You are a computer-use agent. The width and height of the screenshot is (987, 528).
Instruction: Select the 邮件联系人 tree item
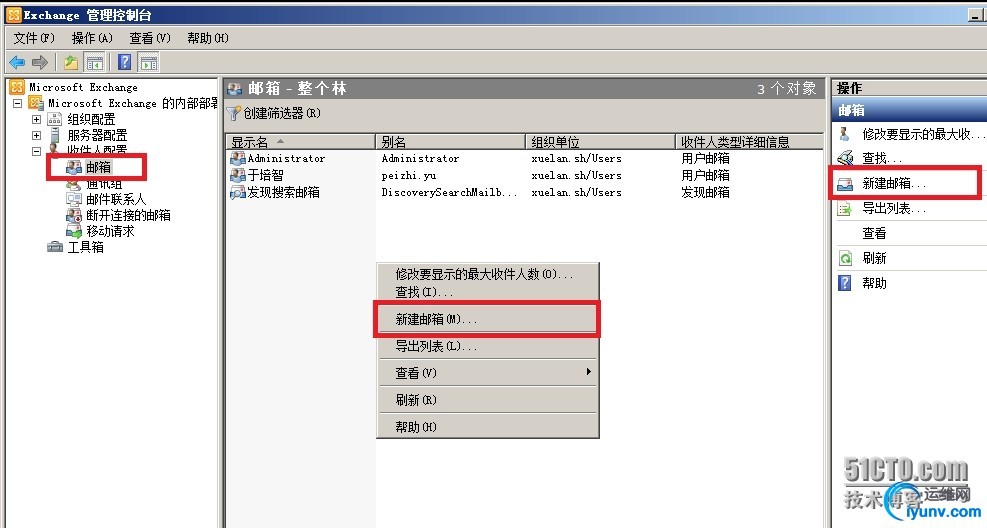click(x=116, y=199)
